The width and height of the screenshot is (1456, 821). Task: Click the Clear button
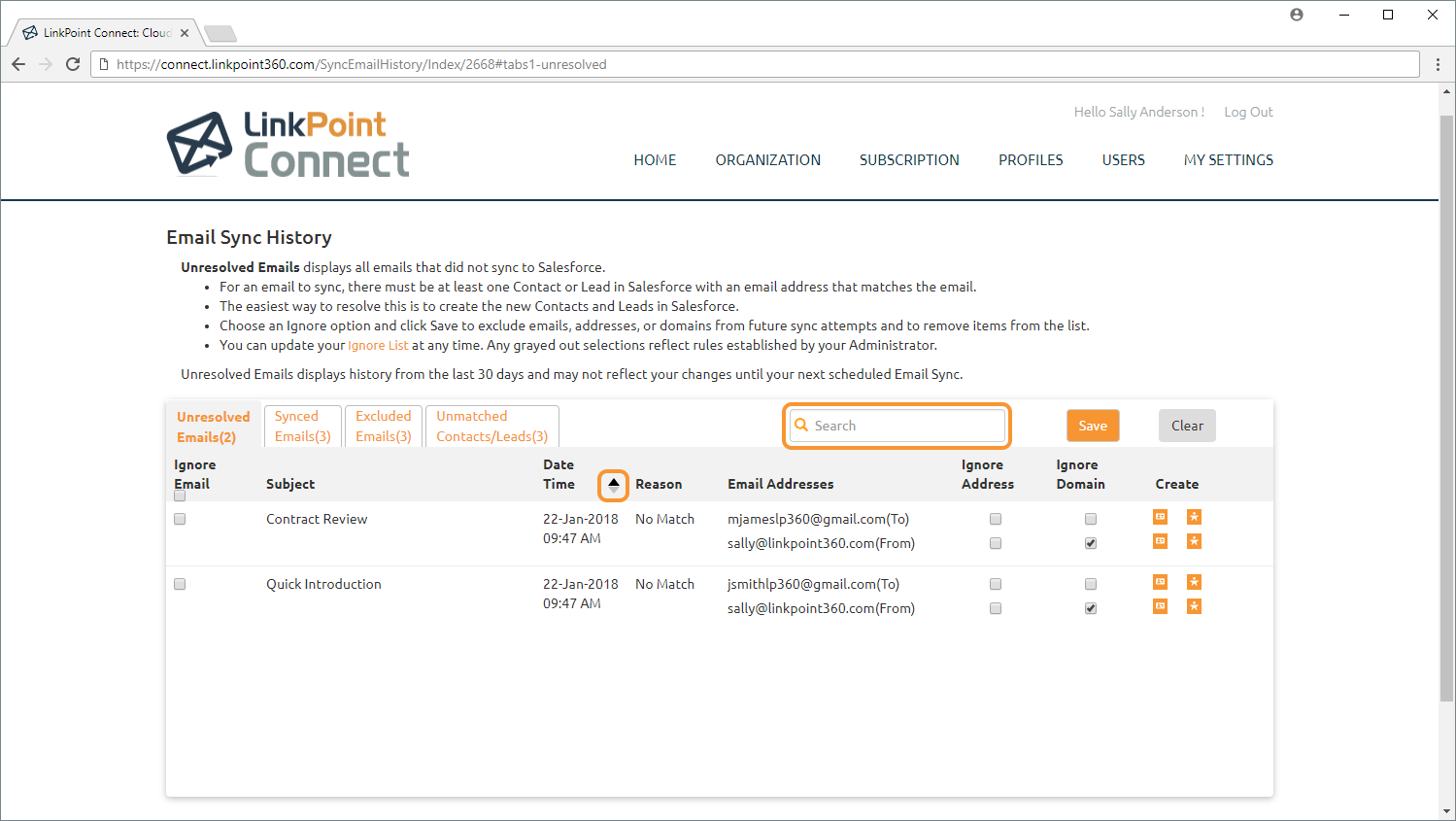click(1187, 426)
